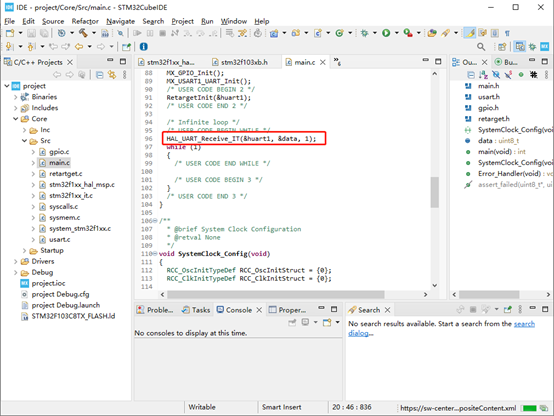Switch to the stm32f103xb.h editor tab
The height and width of the screenshot is (416, 554).
(240, 62)
